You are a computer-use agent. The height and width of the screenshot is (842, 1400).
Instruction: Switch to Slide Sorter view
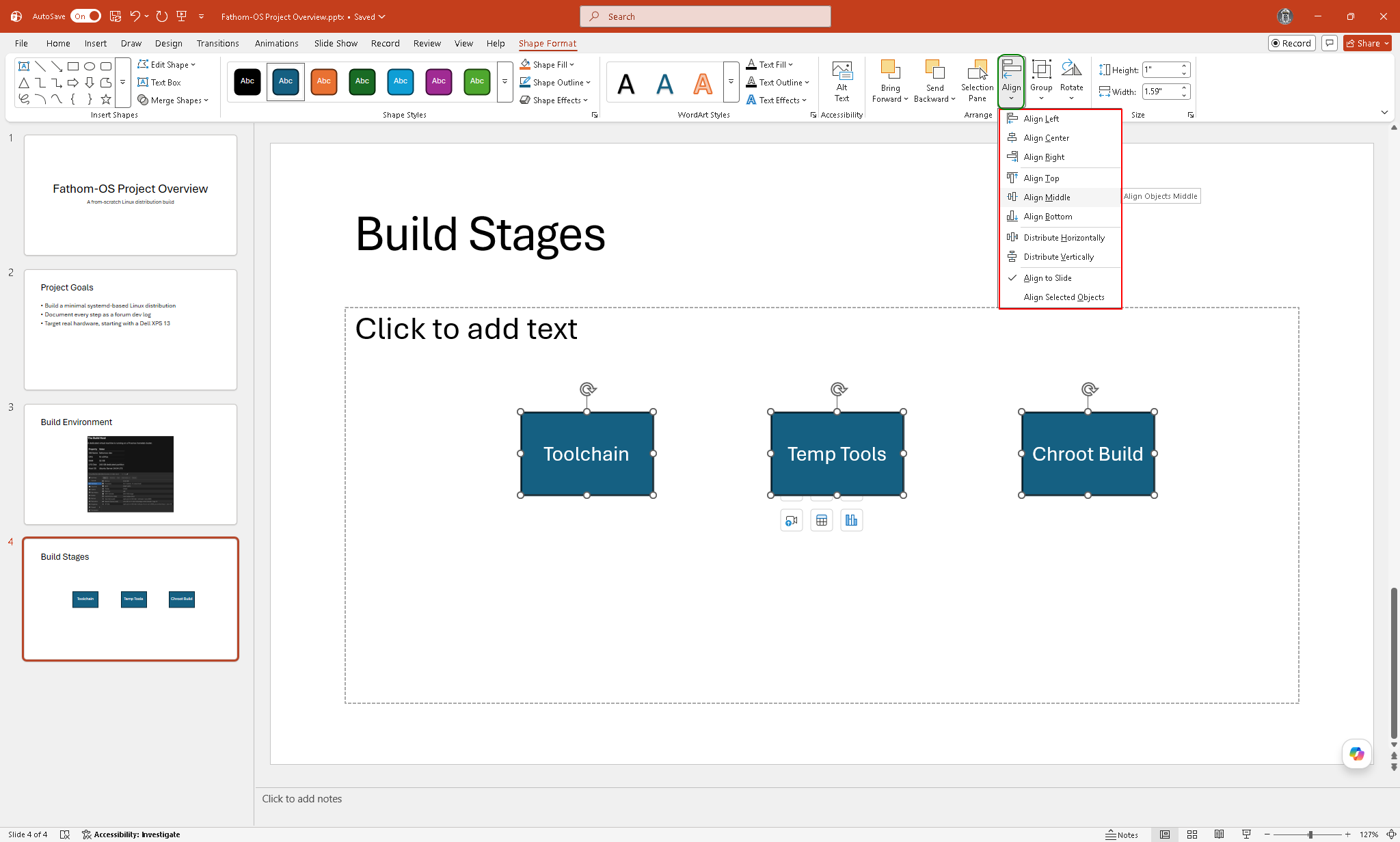[x=1192, y=834]
